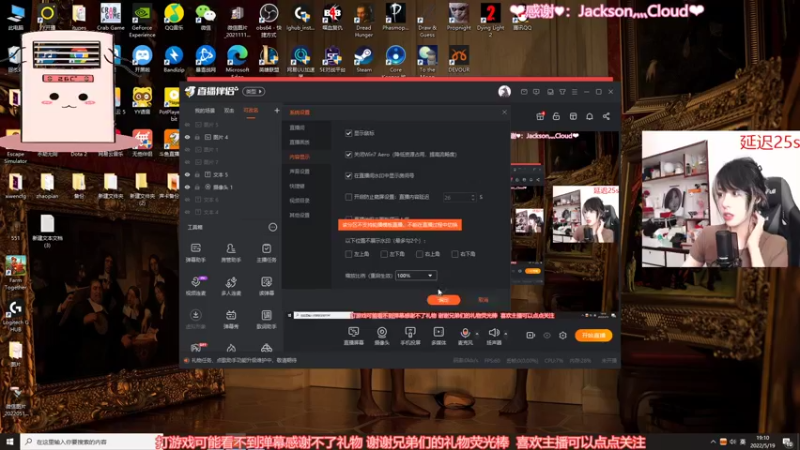
Task: Open the Windows Start menu
Action: (x=10, y=441)
